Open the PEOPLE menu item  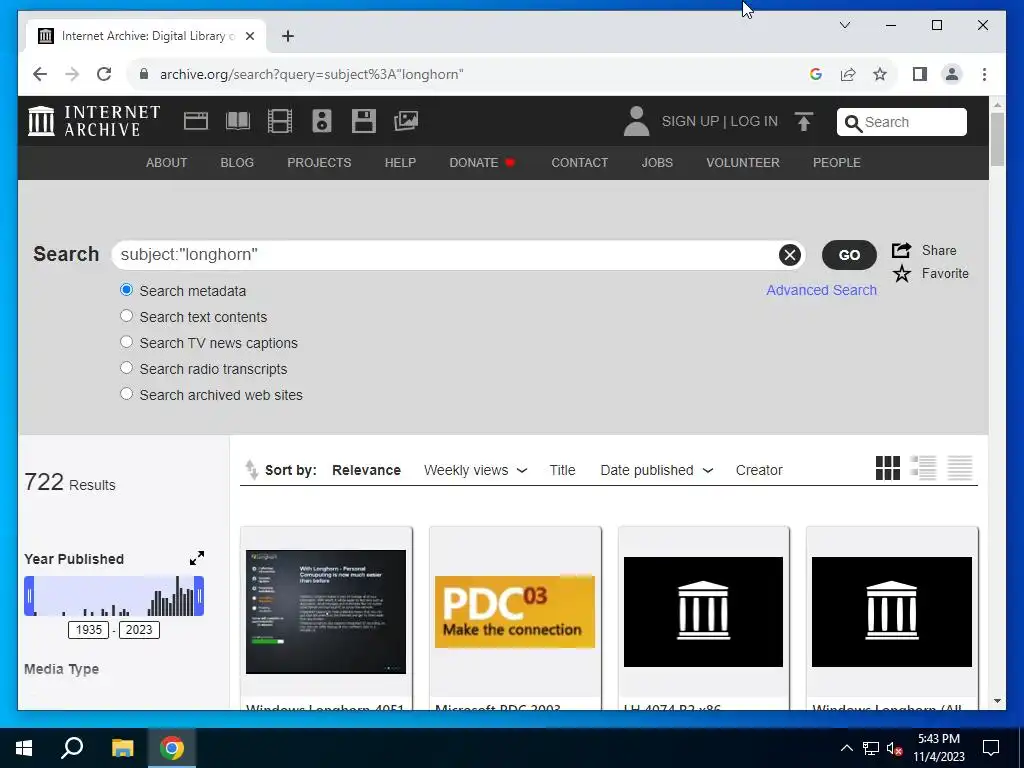[x=837, y=163]
